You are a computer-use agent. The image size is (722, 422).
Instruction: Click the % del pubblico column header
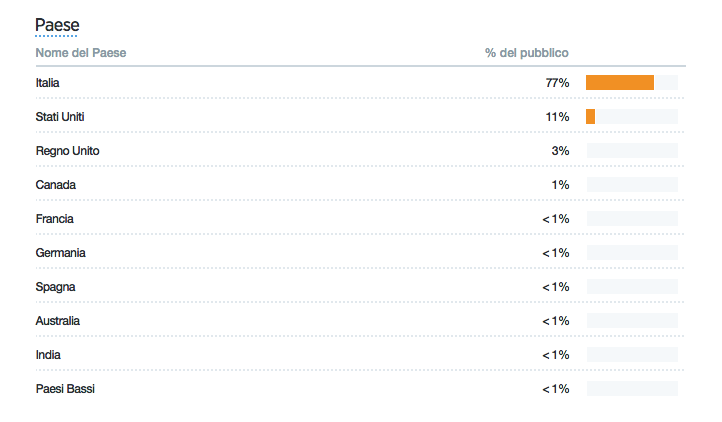point(527,53)
